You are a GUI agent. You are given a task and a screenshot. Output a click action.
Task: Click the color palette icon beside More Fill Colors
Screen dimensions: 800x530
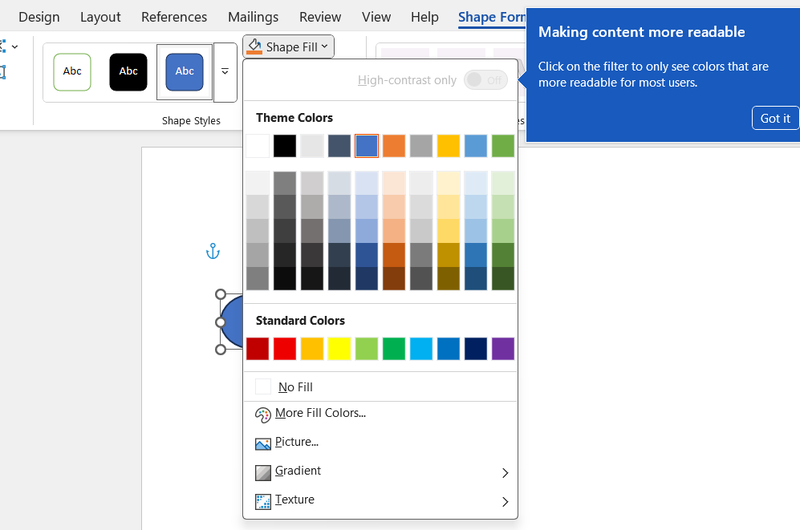coord(263,415)
